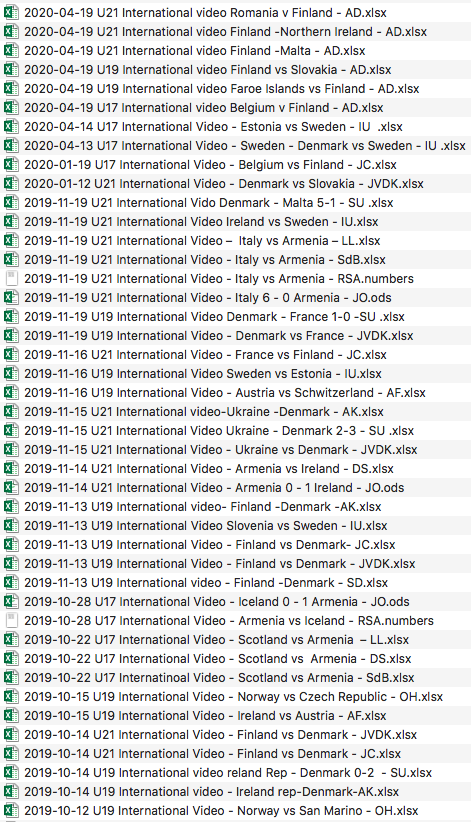The width and height of the screenshot is (471, 822).
Task: Click Excel icon of Iceland 0 - 1 Armenia JO.ods
Action: point(11,602)
